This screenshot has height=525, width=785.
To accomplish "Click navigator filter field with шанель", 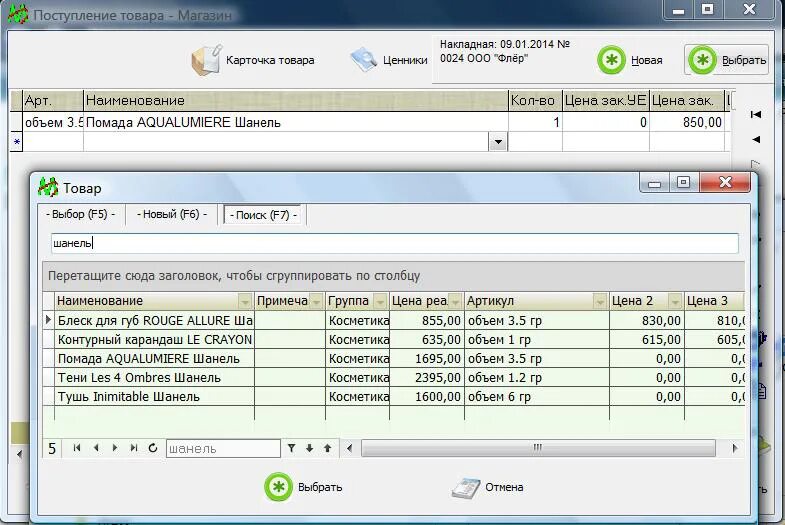I will click(x=223, y=448).
